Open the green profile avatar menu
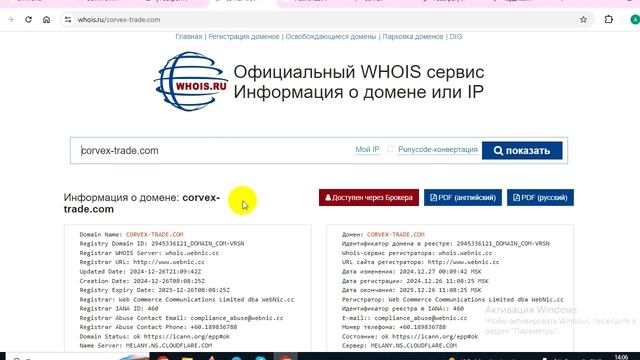The height and width of the screenshot is (360, 640). click(x=635, y=19)
